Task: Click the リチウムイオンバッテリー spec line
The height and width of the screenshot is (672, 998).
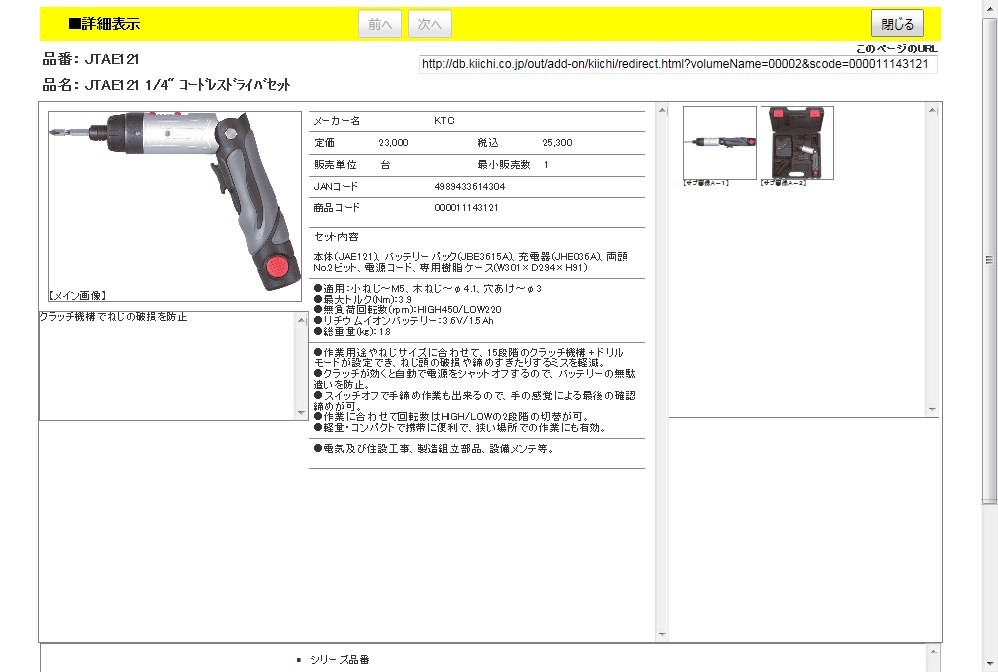Action: click(x=404, y=321)
